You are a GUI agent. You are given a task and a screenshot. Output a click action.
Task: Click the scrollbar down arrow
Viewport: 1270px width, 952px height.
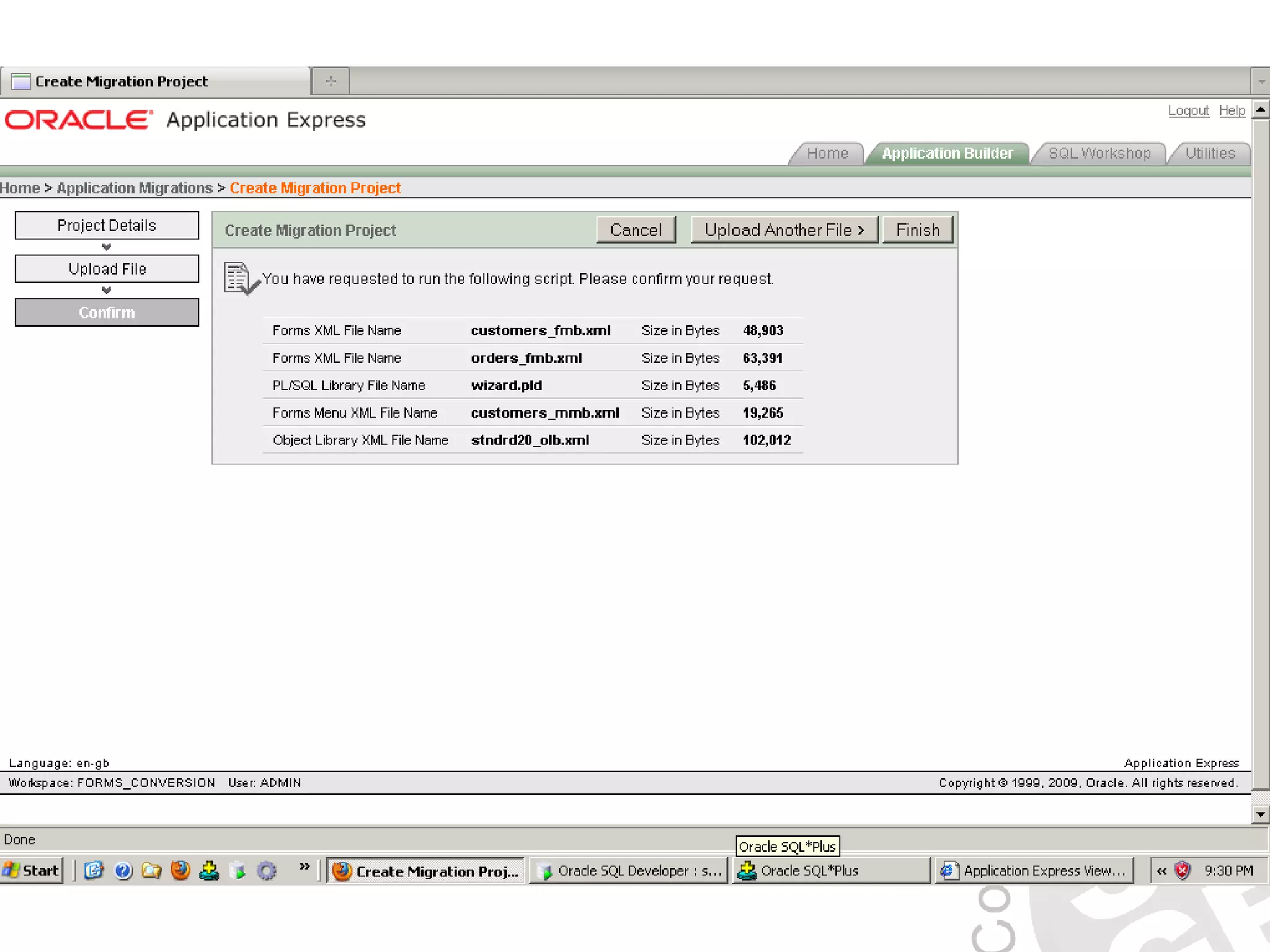click(1260, 814)
